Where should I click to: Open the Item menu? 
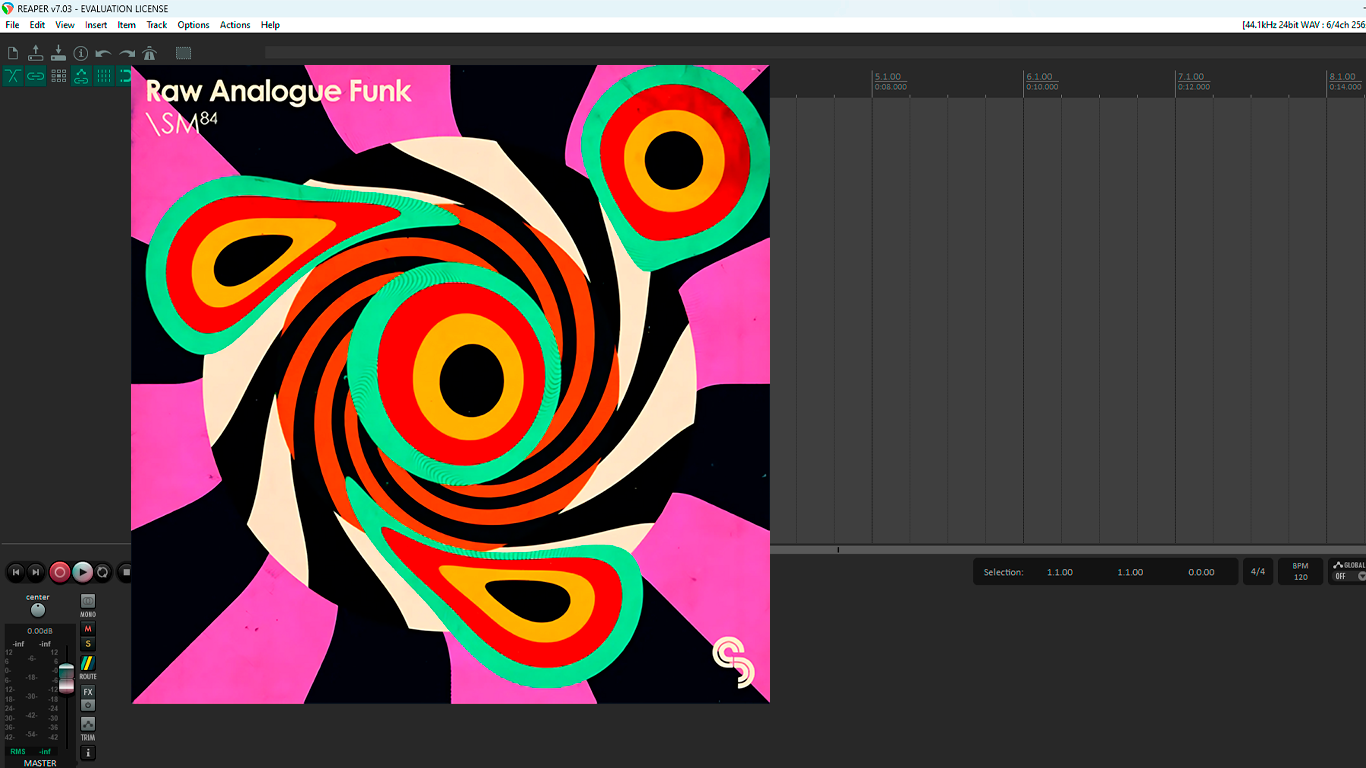127,25
